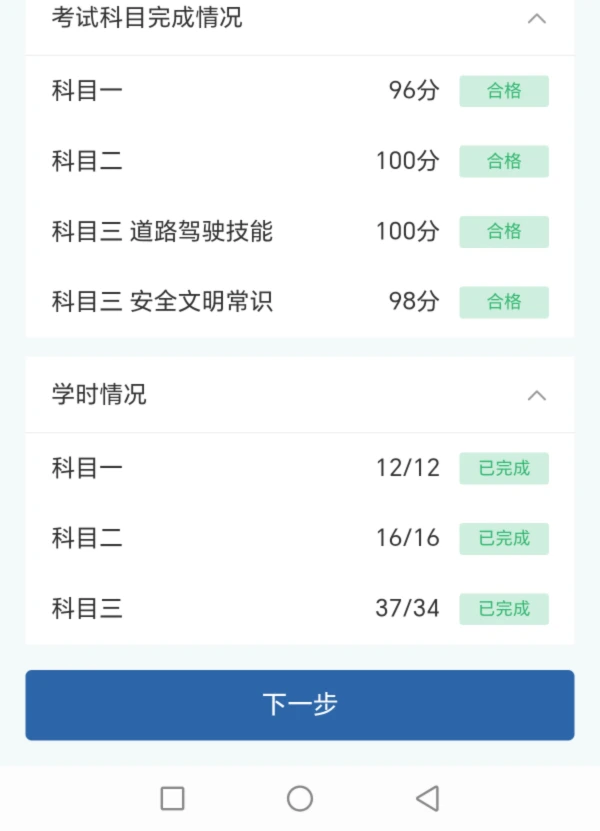Image resolution: width=600 pixels, height=831 pixels.
Task: Tap 已完成 badge next to 16/16
Action: (504, 538)
